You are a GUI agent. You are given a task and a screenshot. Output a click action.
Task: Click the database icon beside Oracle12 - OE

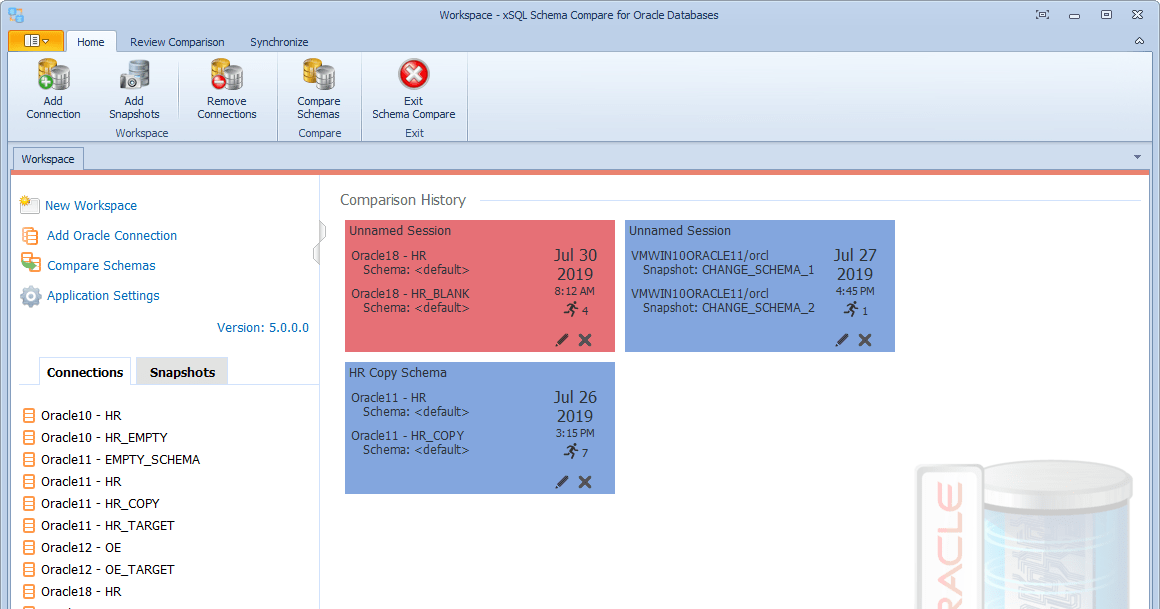pos(29,548)
